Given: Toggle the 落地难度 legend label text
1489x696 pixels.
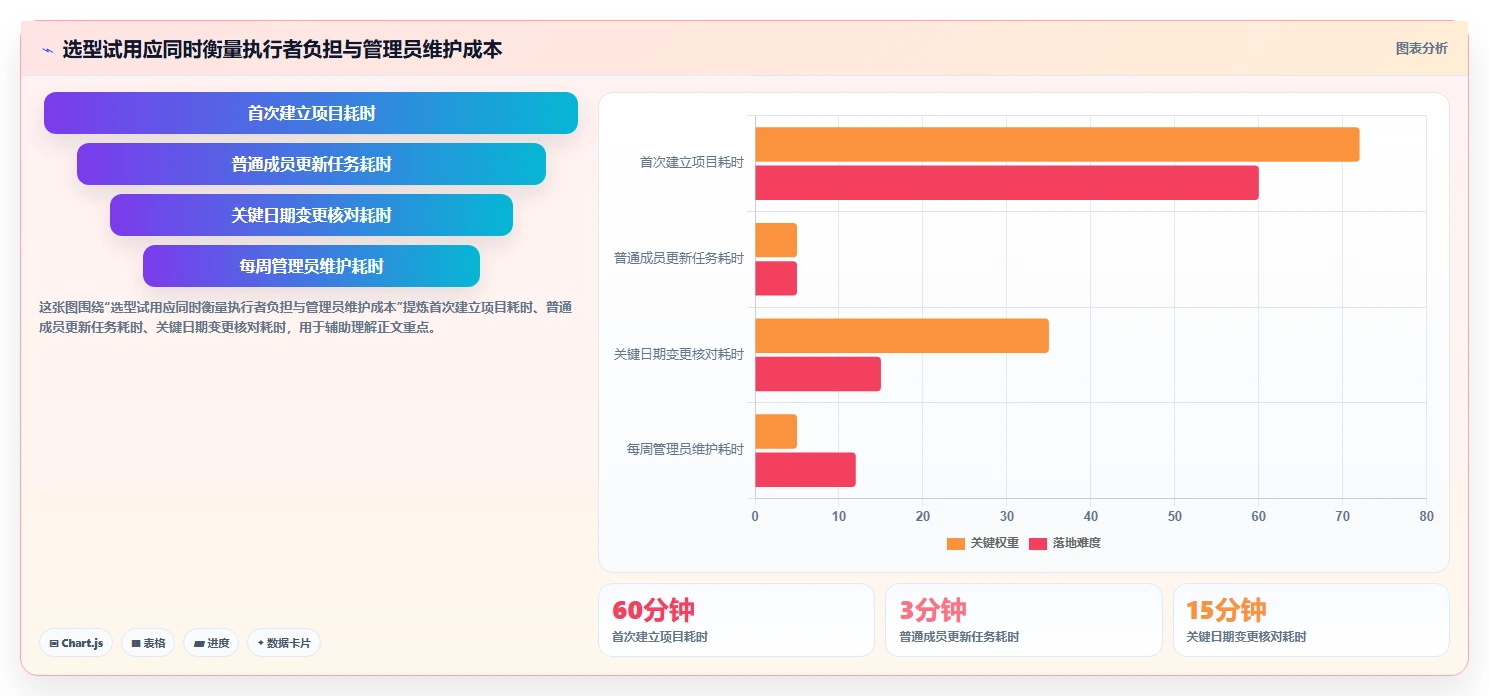Looking at the screenshot, I should 1076,543.
